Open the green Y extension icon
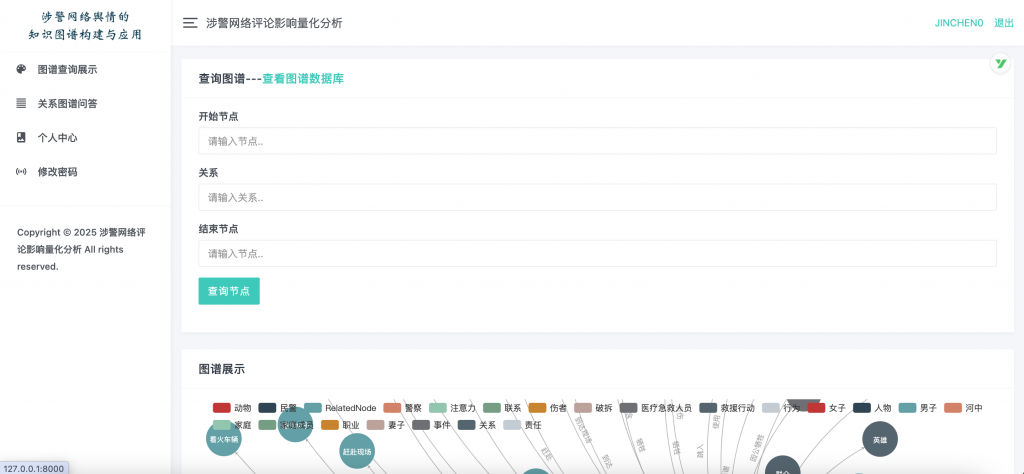This screenshot has width=1024, height=474. coord(1000,63)
